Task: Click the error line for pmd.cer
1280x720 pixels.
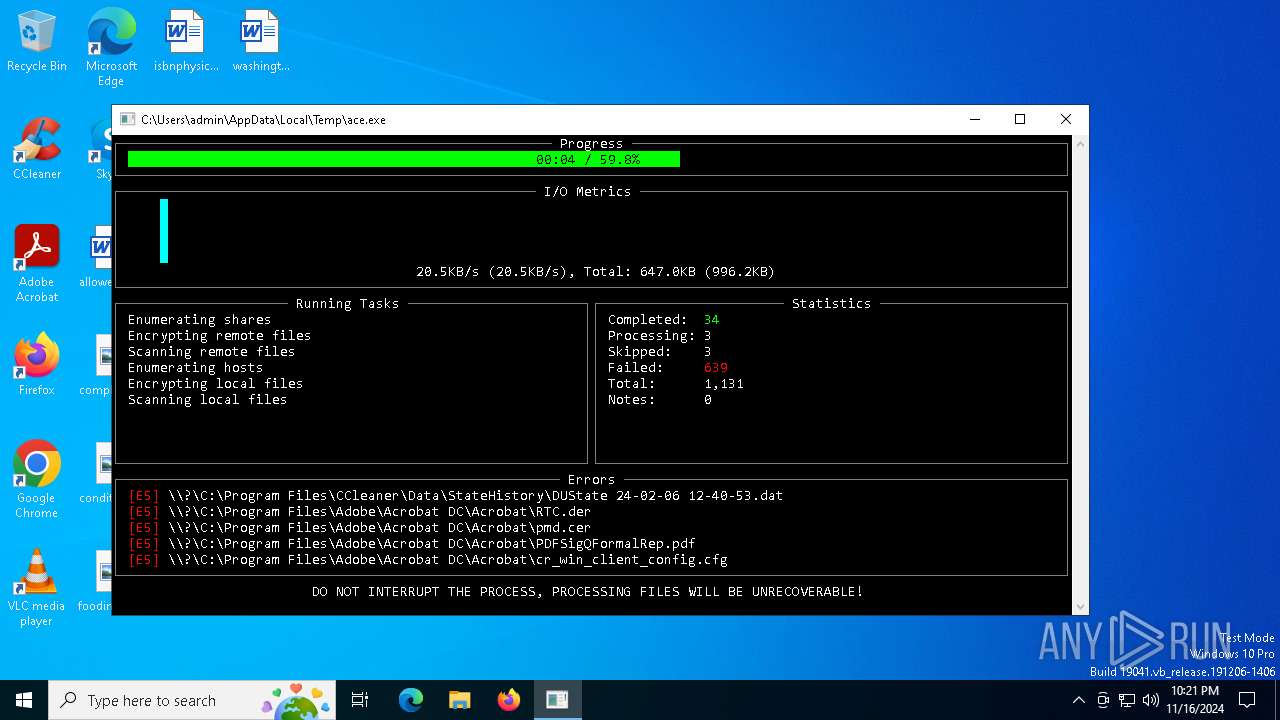Action: tap(360, 527)
